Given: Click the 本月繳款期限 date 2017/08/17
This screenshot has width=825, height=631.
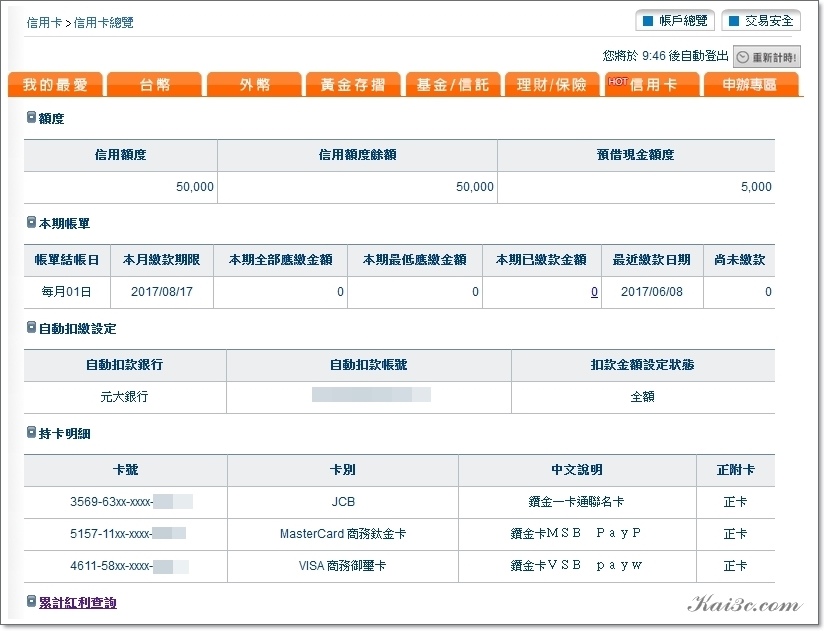Looking at the screenshot, I should pos(162,292).
